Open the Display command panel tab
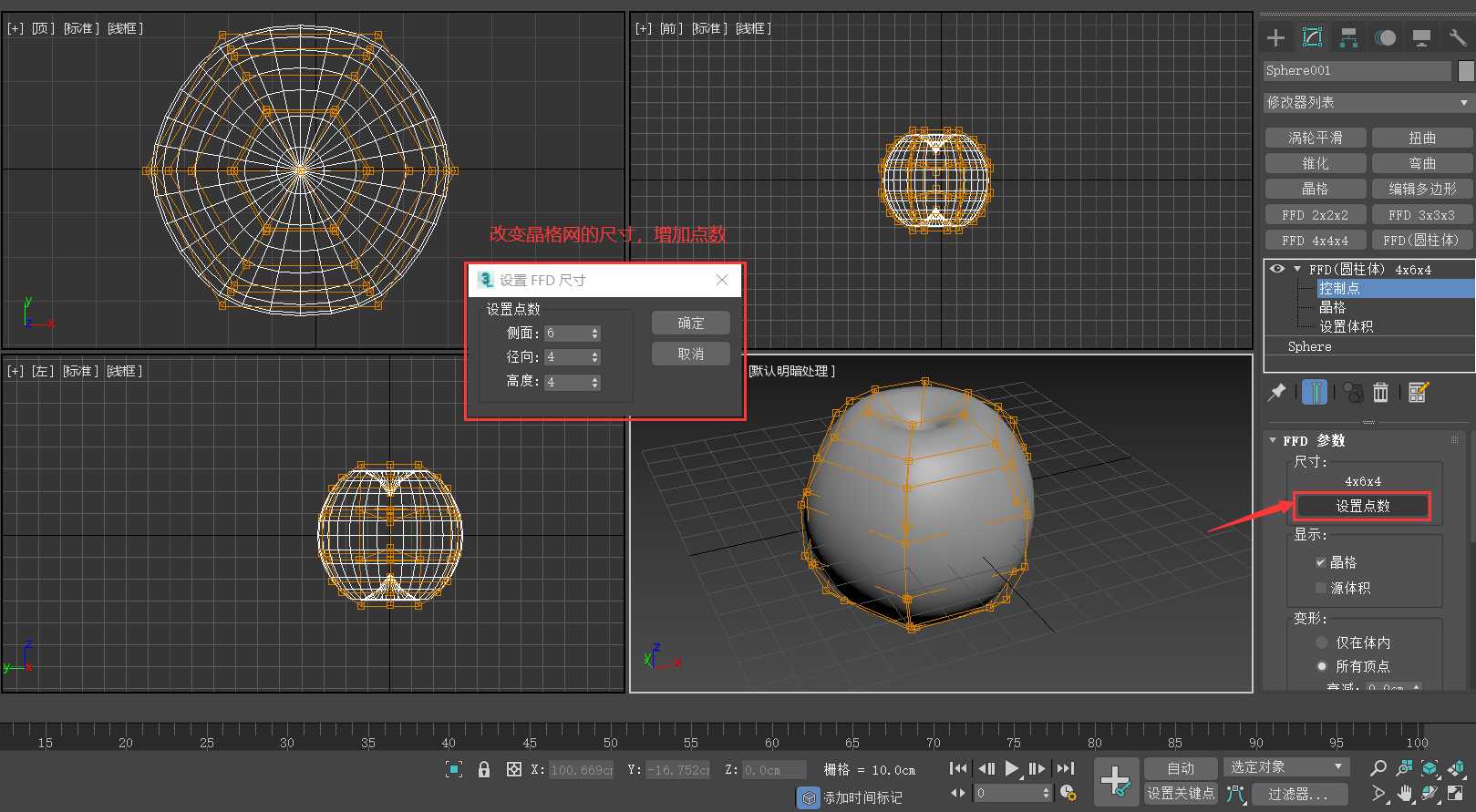Image resolution: width=1476 pixels, height=812 pixels. pyautogui.click(x=1421, y=37)
